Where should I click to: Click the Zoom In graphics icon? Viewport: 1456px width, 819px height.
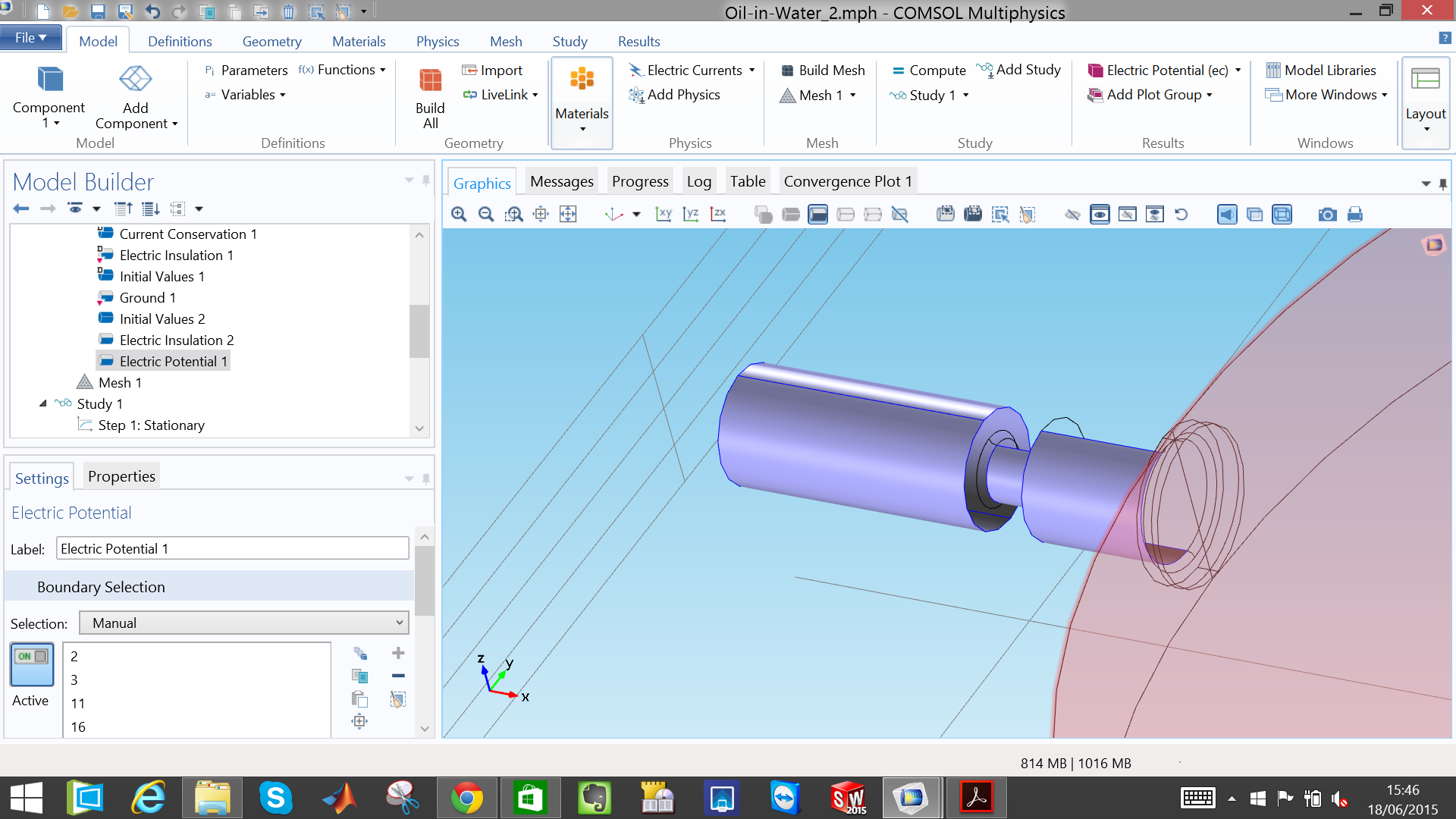tap(459, 215)
